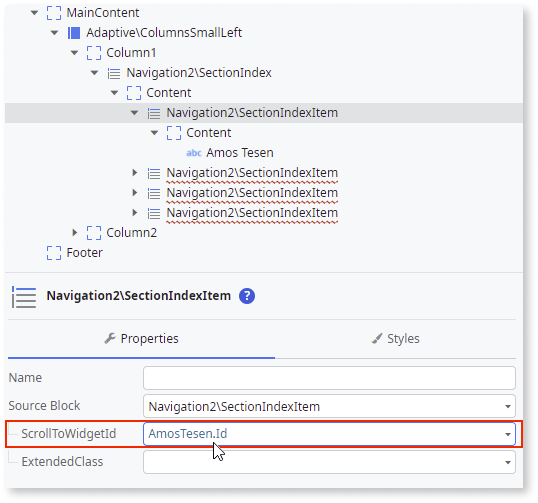Image resolution: width=538 pixels, height=503 pixels.
Task: Select the Column1 tree item
Action: point(131,53)
